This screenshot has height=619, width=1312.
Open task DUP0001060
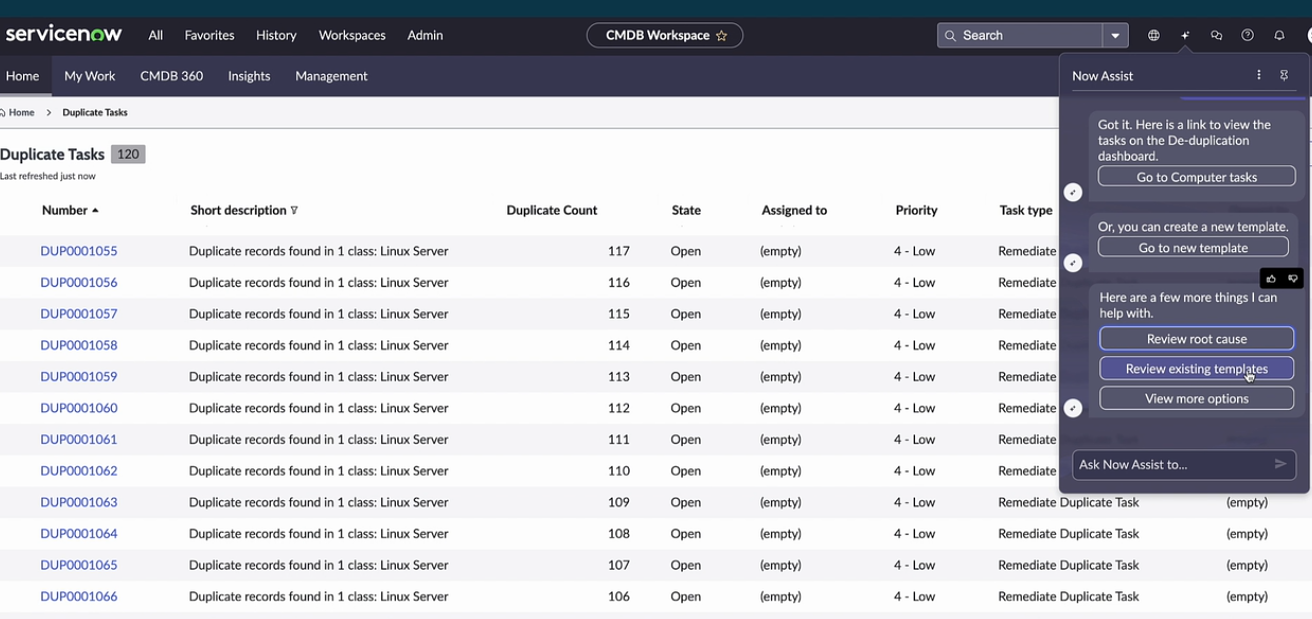[x=79, y=408]
